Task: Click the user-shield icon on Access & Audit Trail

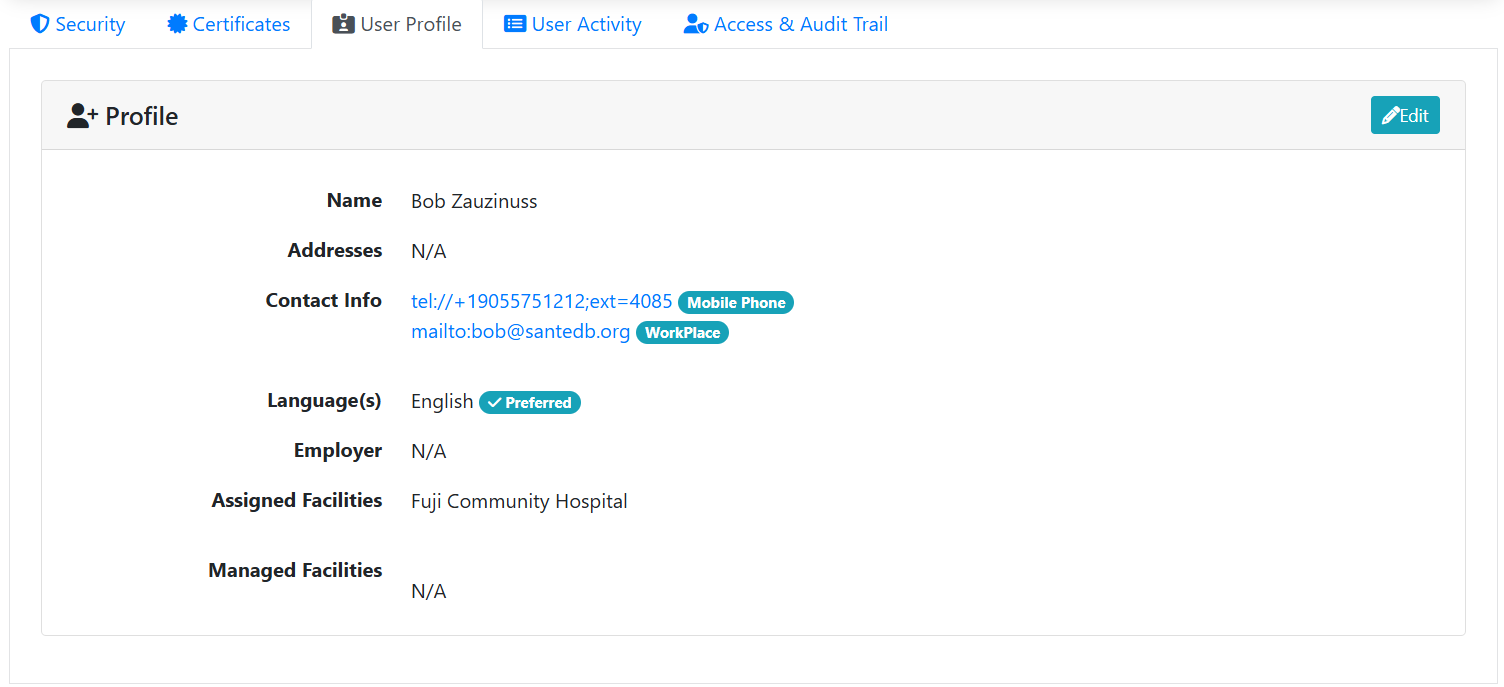Action: (696, 24)
